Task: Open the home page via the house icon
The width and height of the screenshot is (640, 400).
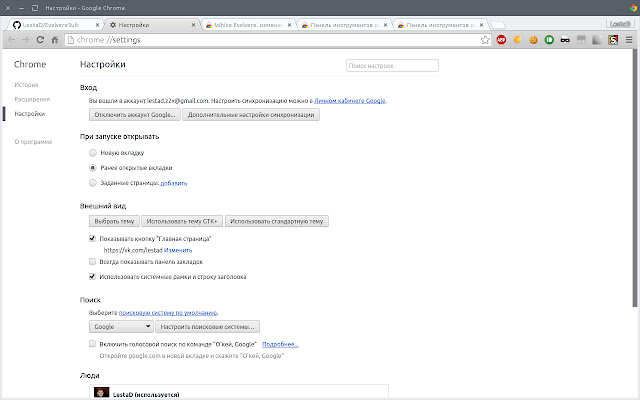Action: pyautogui.click(x=55, y=40)
